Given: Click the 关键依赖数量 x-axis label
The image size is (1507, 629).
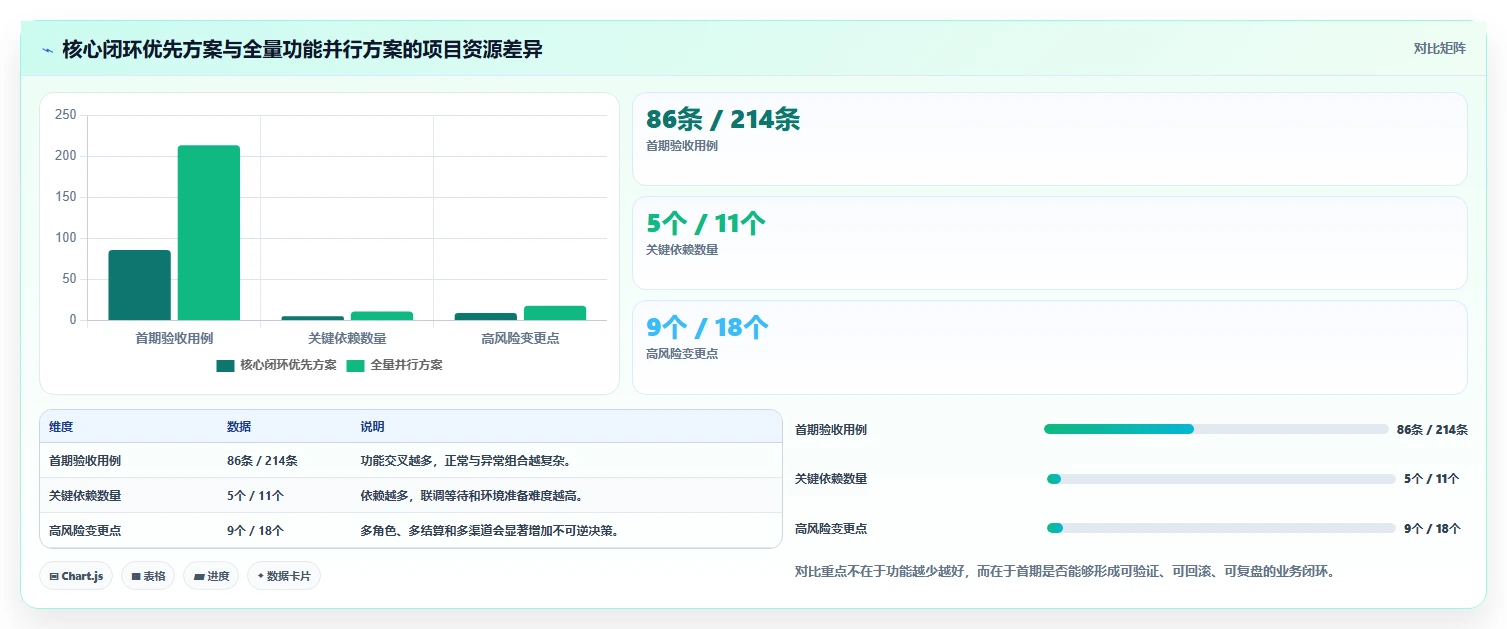Looking at the screenshot, I should (x=347, y=338).
